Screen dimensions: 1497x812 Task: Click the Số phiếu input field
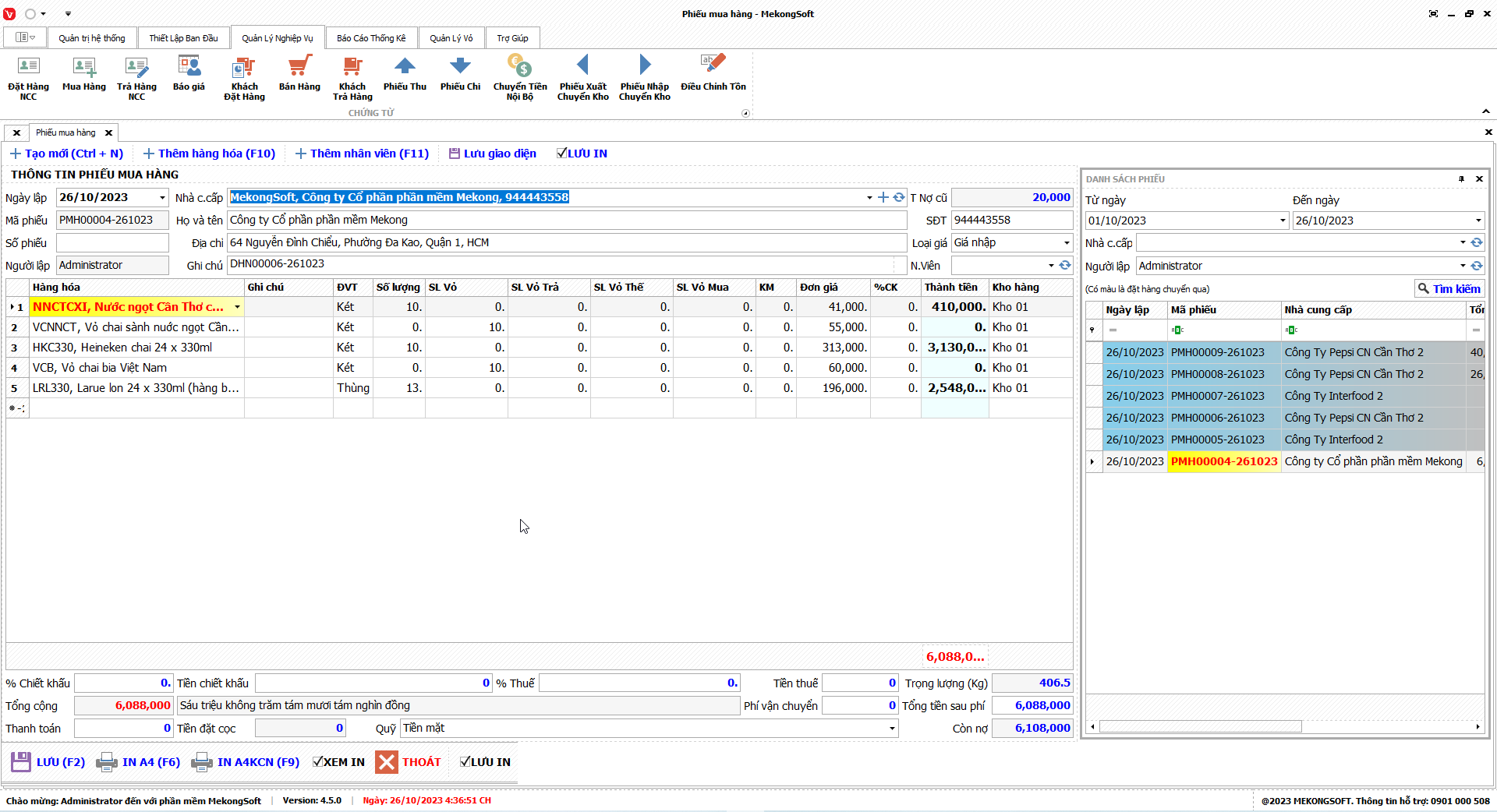pyautogui.click(x=112, y=243)
